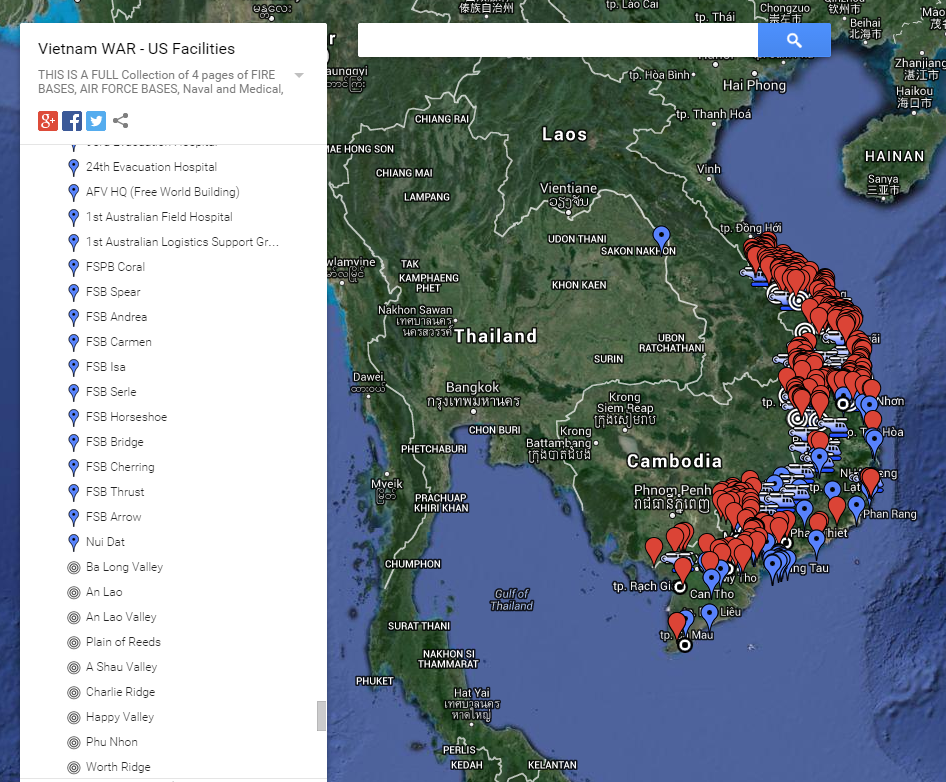The height and width of the screenshot is (782, 946).
Task: Open AFV HQ (Free World Building)
Action: pyautogui.click(x=162, y=192)
